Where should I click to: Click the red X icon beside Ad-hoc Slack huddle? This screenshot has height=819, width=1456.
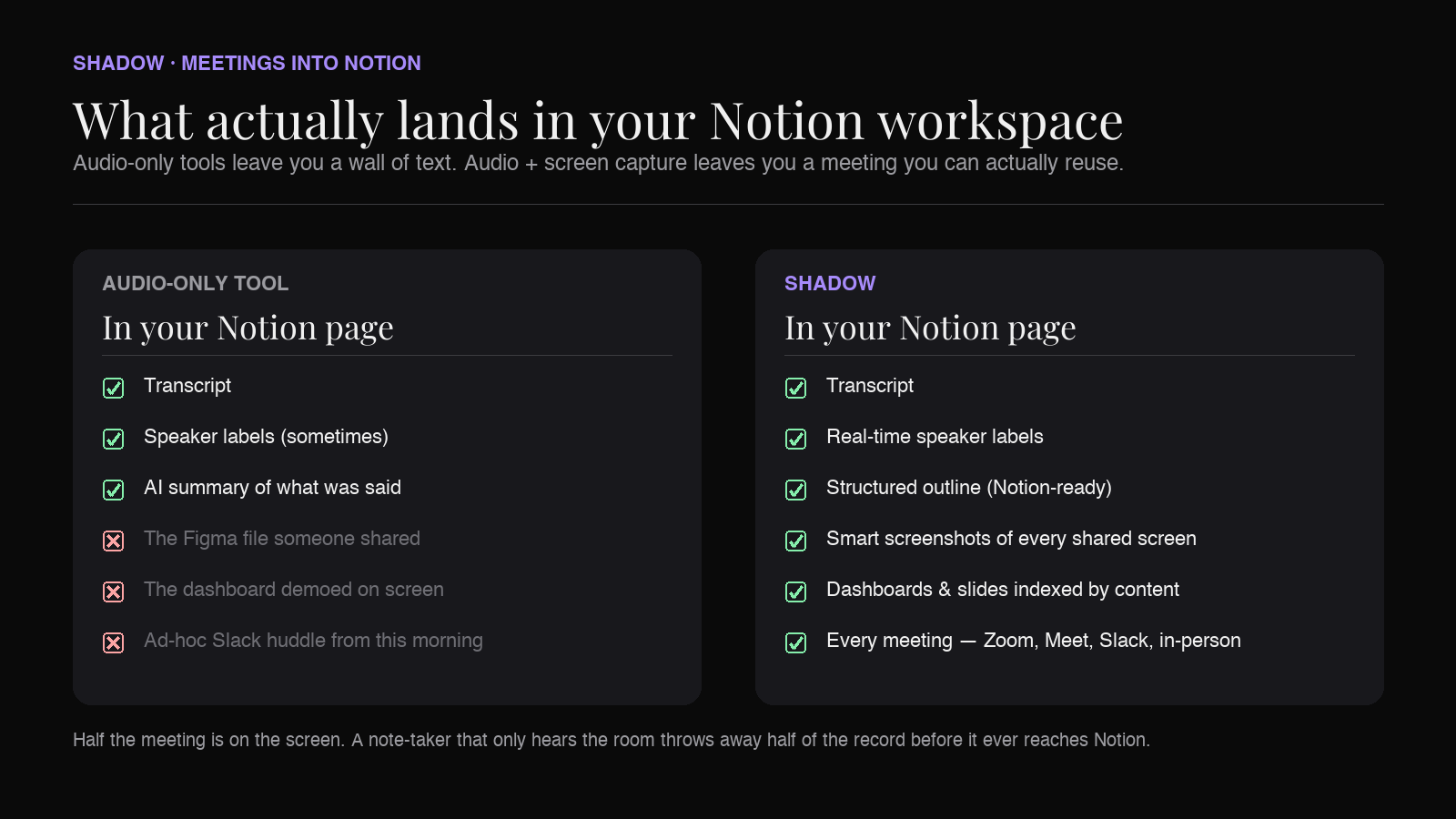tap(113, 643)
